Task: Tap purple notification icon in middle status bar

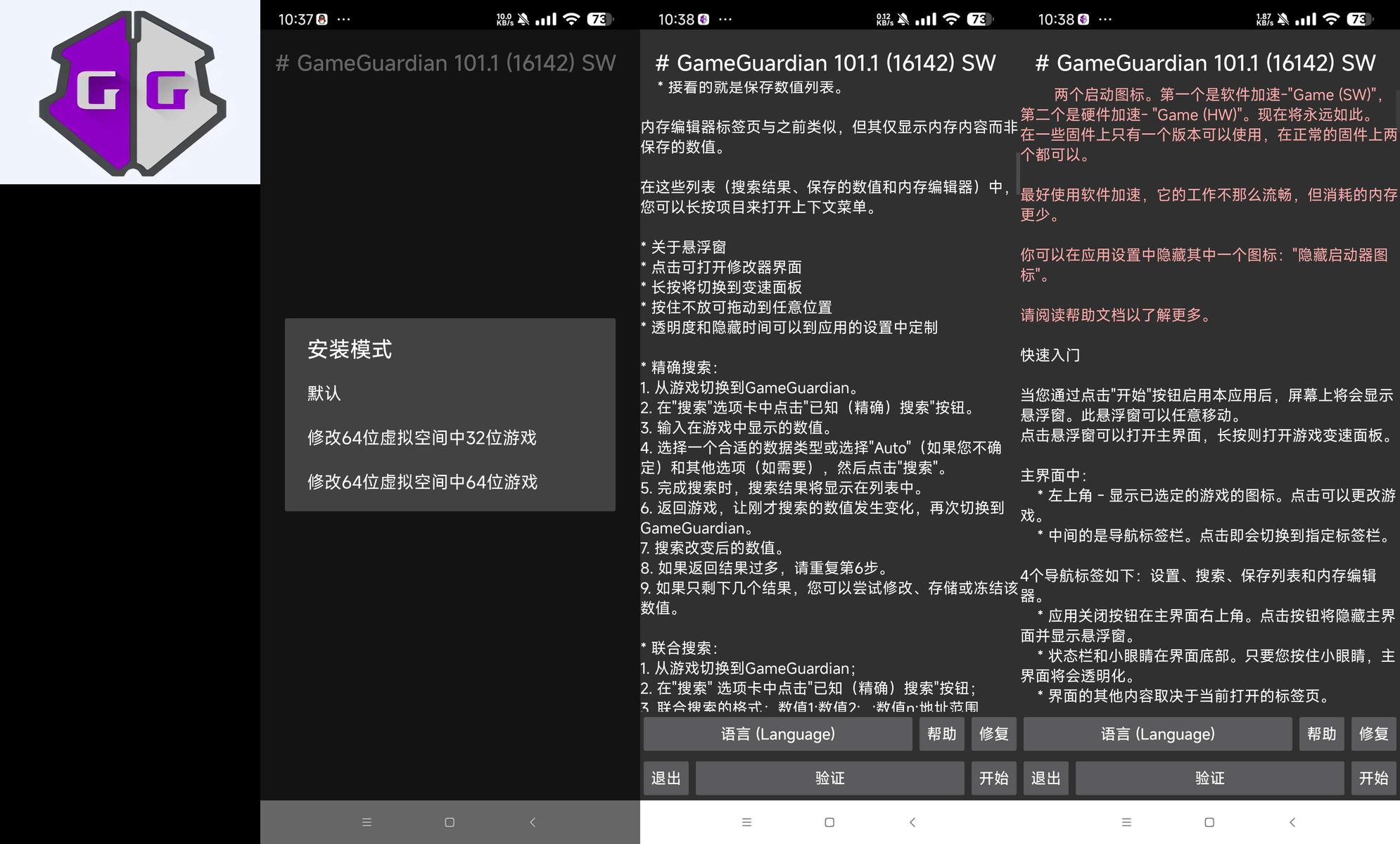Action: click(704, 20)
